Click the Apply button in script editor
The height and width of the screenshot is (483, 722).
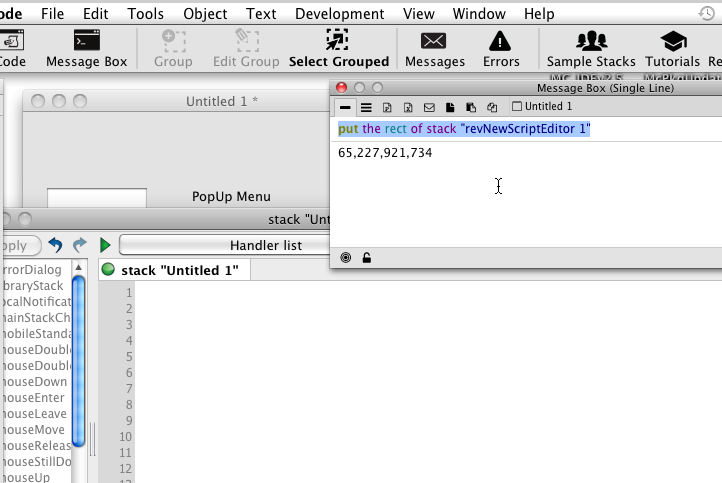pos(18,245)
